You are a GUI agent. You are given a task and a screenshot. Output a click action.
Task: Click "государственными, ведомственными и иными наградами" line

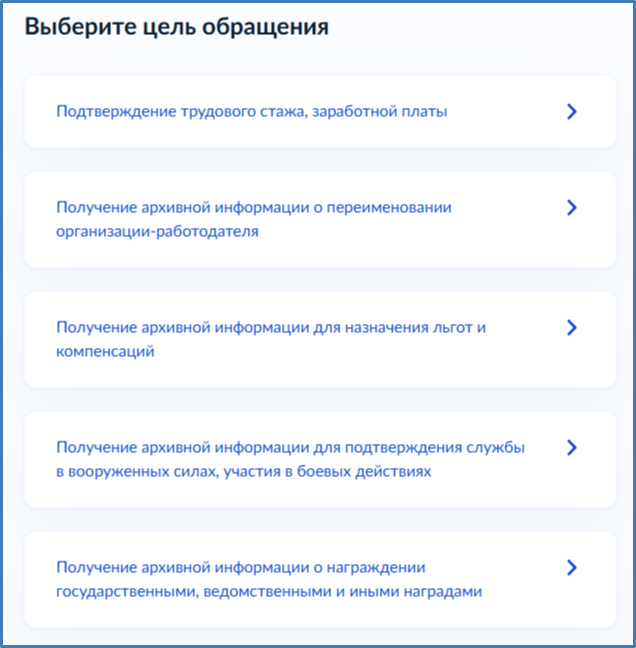coord(269,591)
